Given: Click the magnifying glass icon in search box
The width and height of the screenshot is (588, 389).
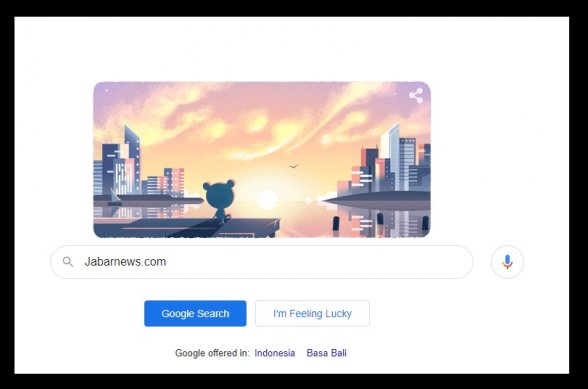Looking at the screenshot, I should [68, 261].
